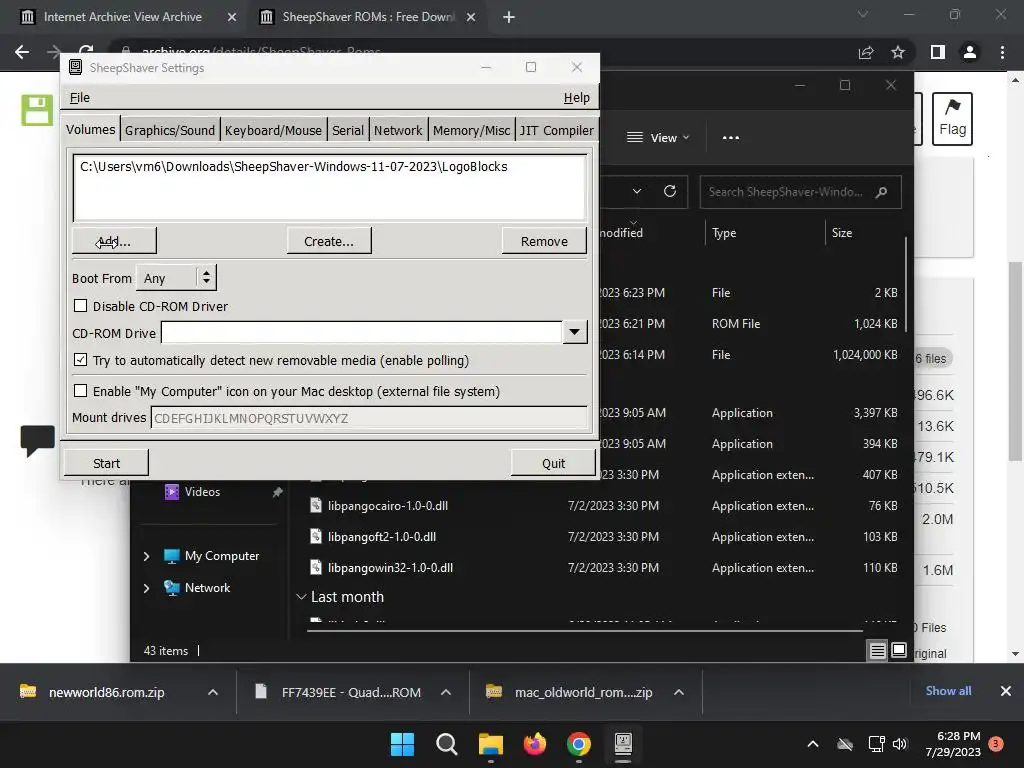Click the green floppy disk icon on archive.org
The width and height of the screenshot is (1024, 768).
pyautogui.click(x=37, y=110)
